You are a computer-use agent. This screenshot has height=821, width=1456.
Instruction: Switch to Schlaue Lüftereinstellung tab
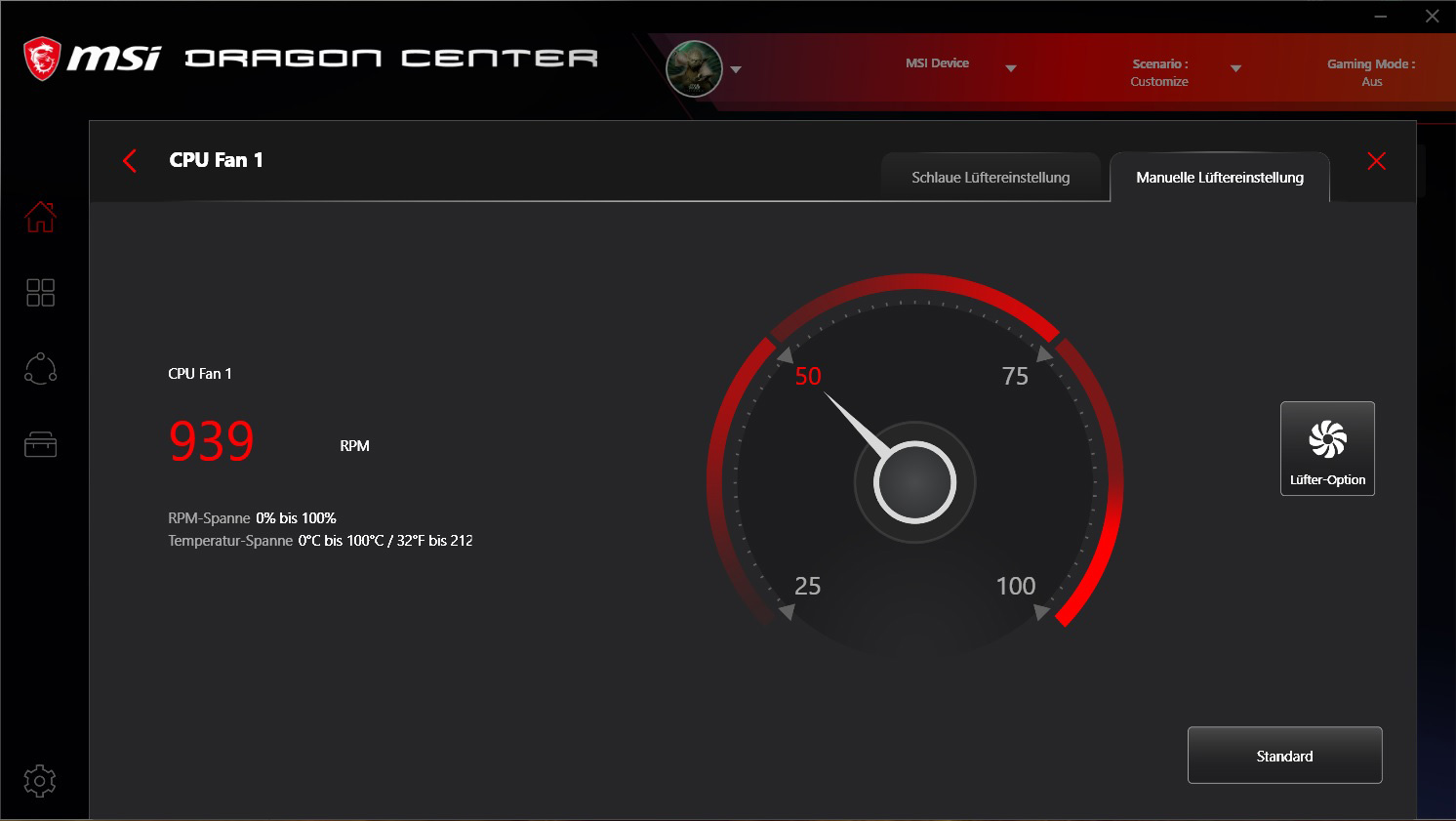(991, 178)
